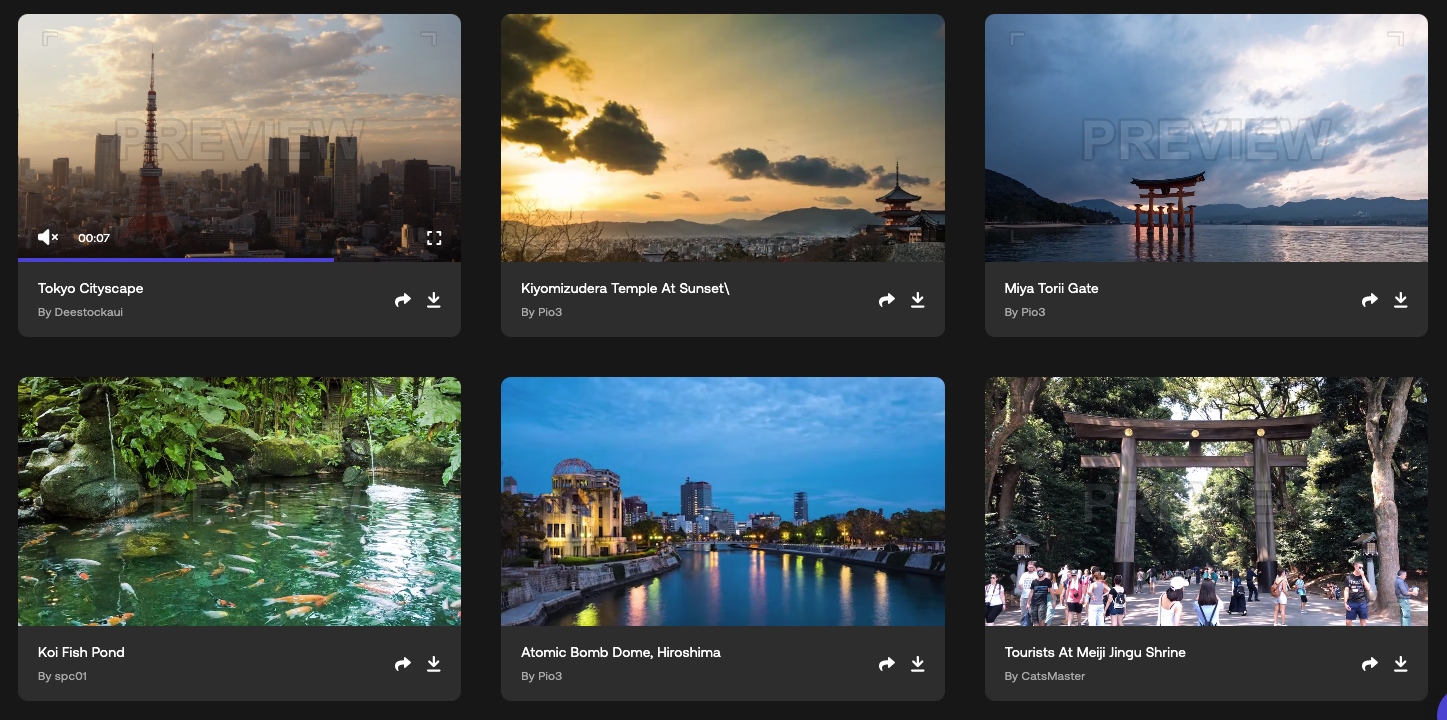Unmute the Tokyo Cityscape preview
The width and height of the screenshot is (1447, 720).
[x=48, y=238]
